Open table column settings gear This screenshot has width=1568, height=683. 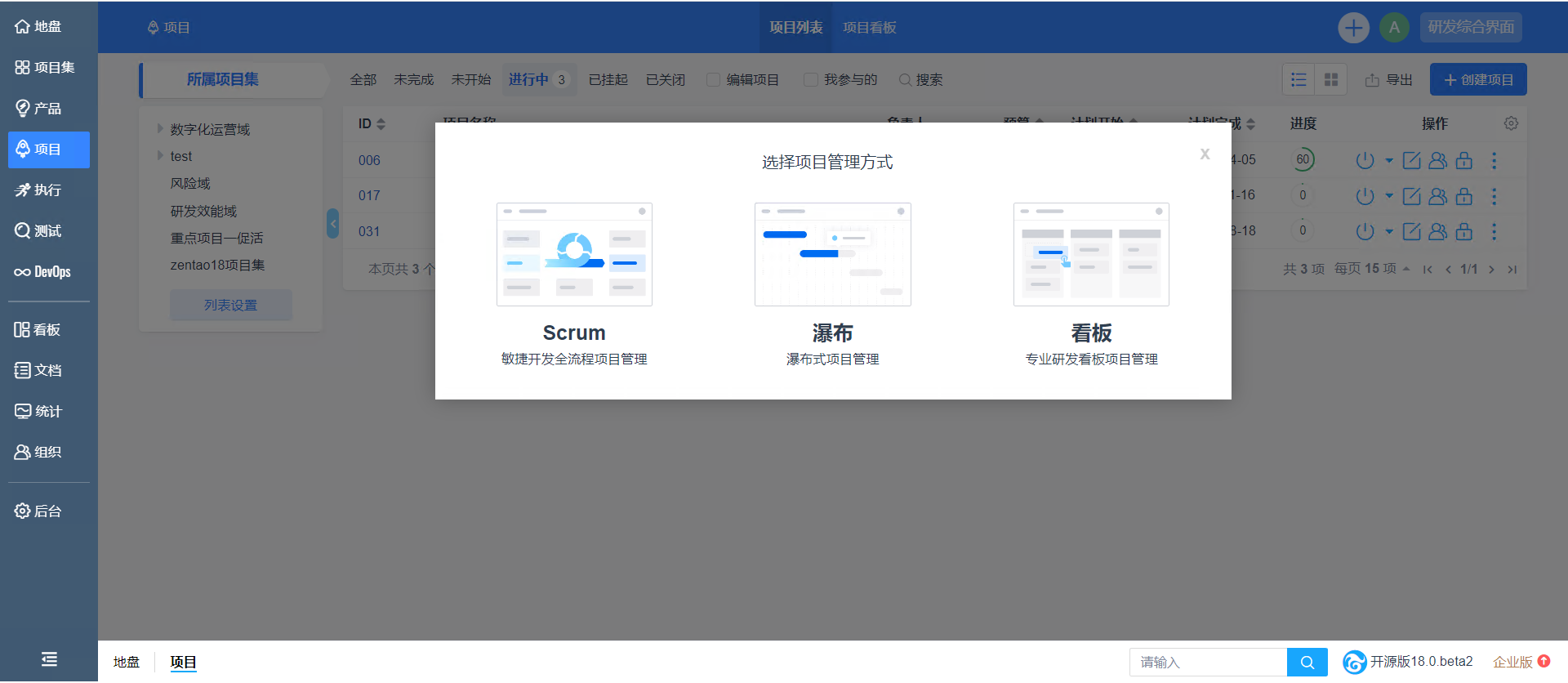1511,123
